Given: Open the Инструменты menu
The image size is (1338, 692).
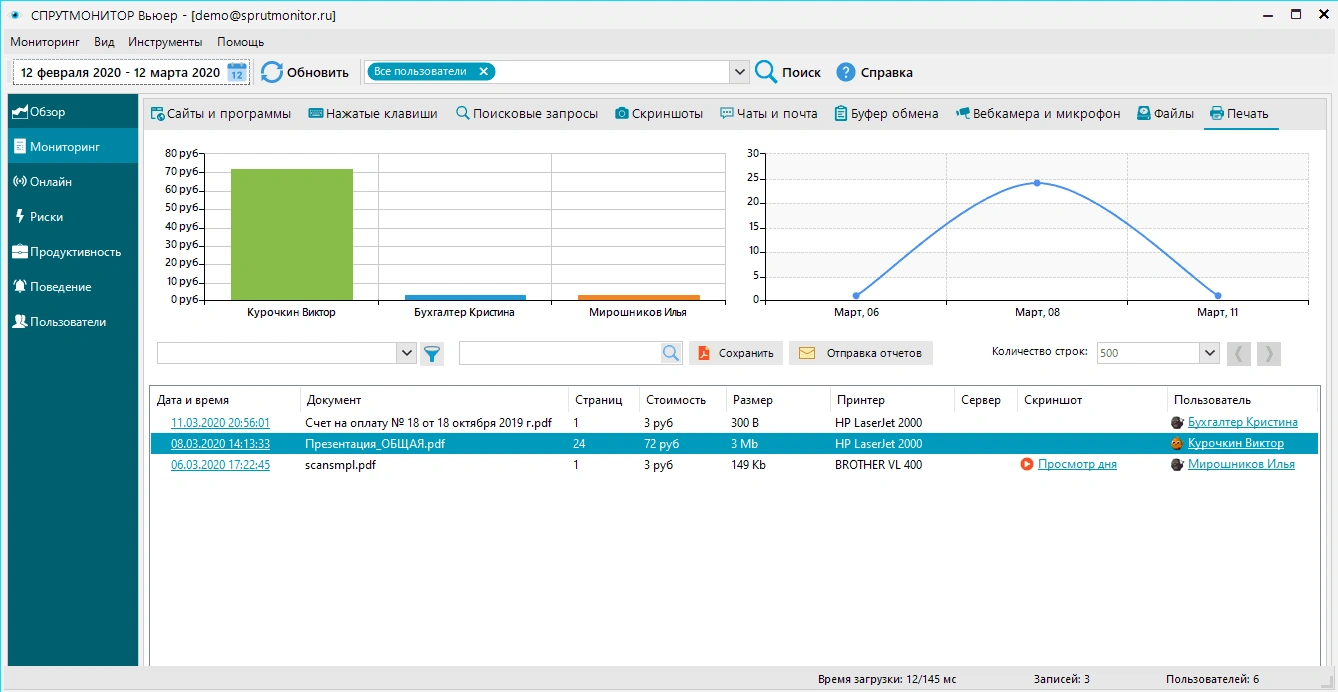Looking at the screenshot, I should click(x=165, y=42).
